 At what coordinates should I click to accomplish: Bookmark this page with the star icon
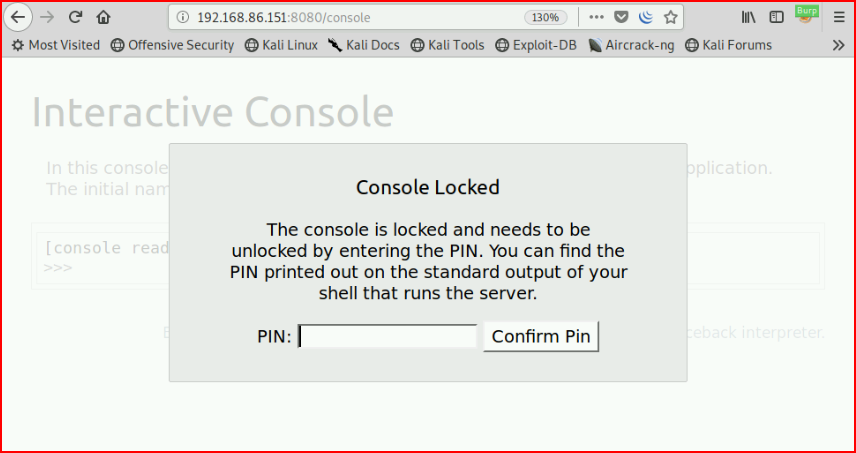point(670,17)
